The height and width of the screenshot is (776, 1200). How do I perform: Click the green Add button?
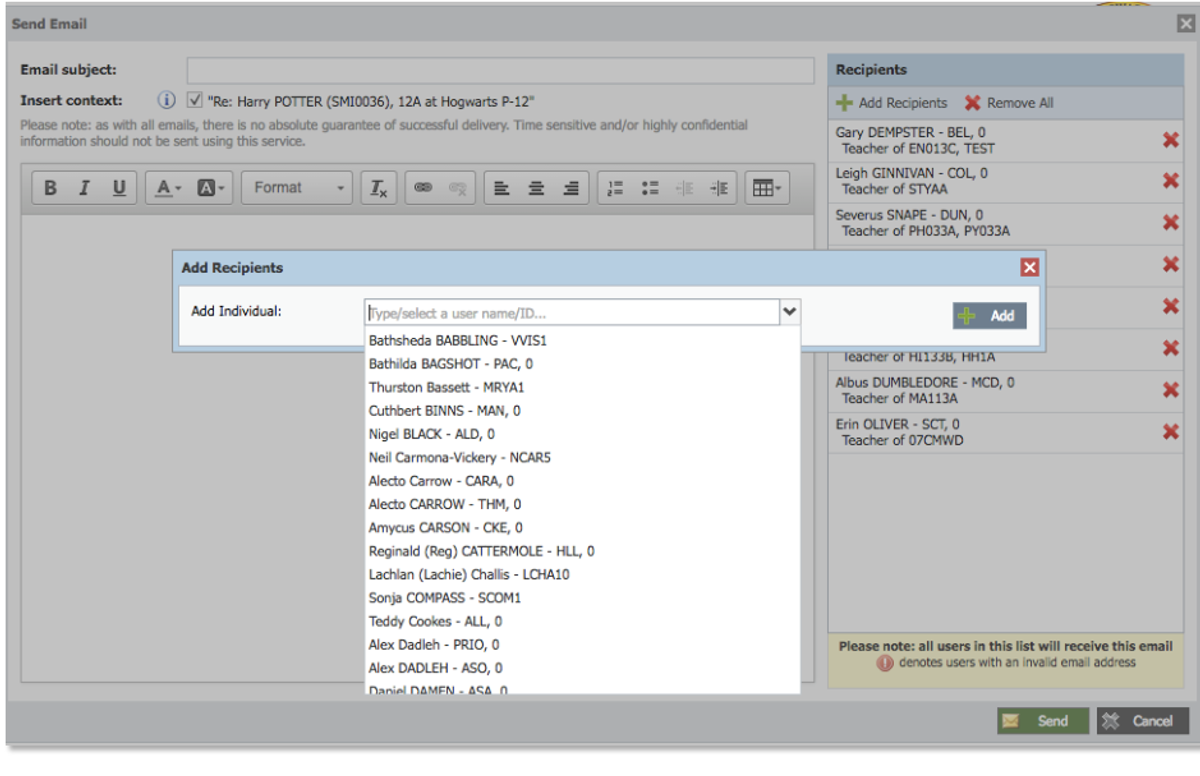coord(989,316)
